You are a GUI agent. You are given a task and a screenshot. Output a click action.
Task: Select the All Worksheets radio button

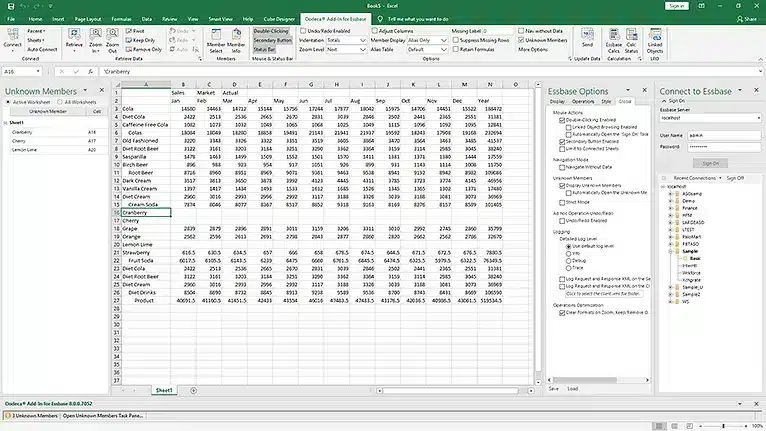pyautogui.click(x=60, y=102)
